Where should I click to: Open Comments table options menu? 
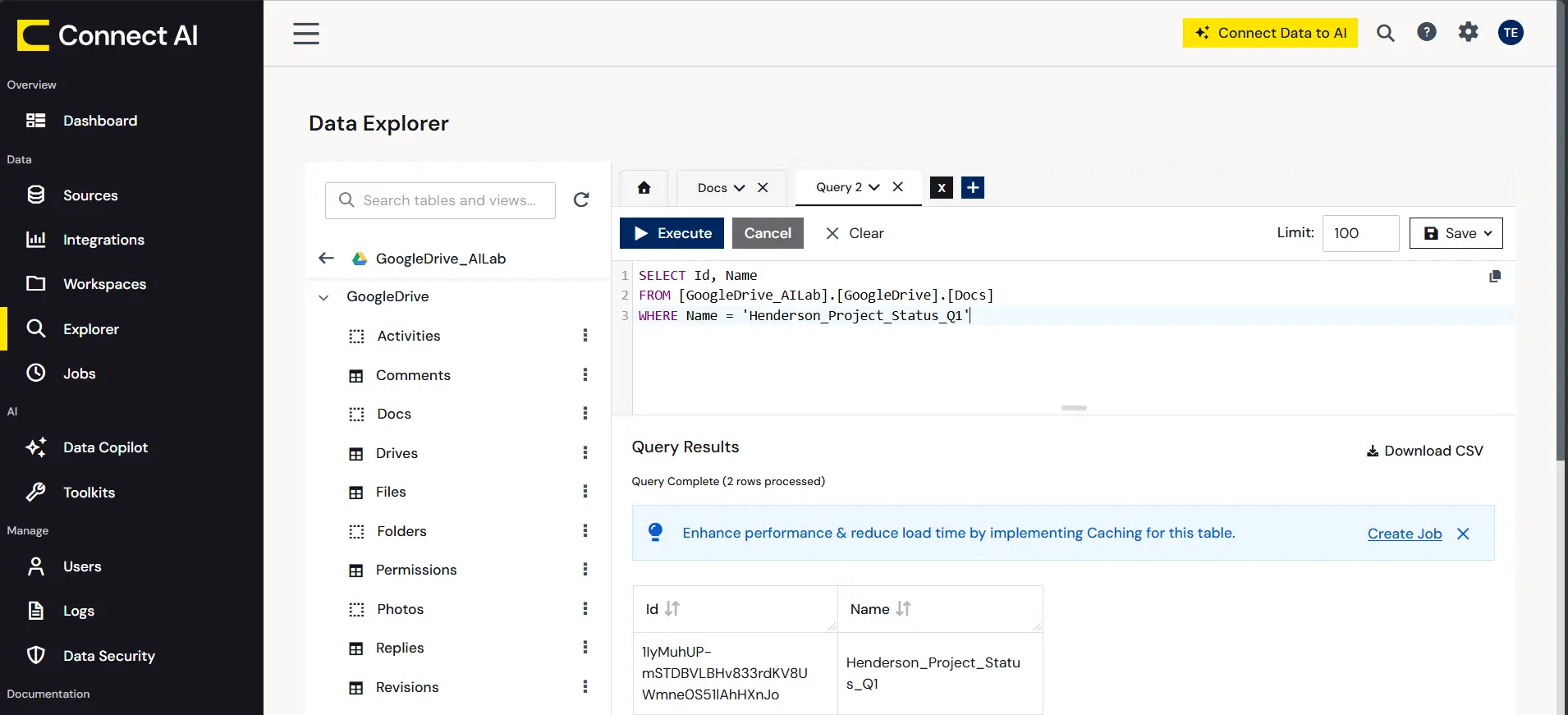tap(585, 374)
